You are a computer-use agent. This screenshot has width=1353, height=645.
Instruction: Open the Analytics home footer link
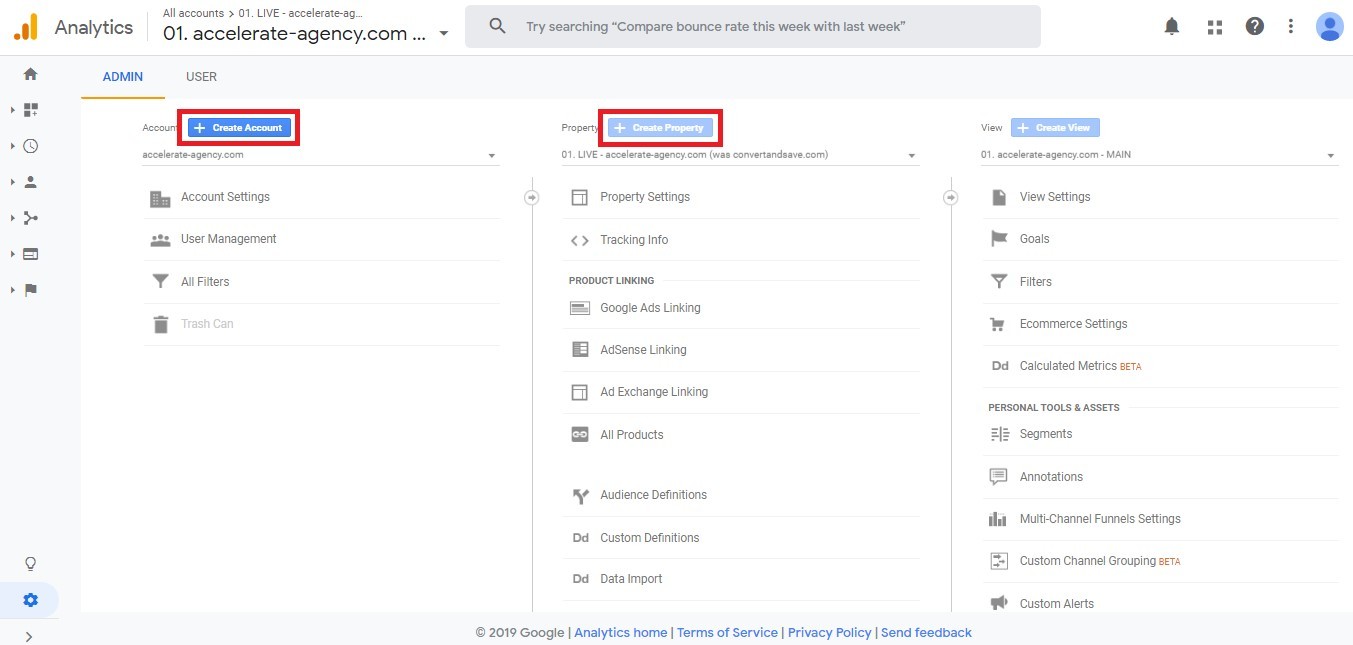coord(621,632)
